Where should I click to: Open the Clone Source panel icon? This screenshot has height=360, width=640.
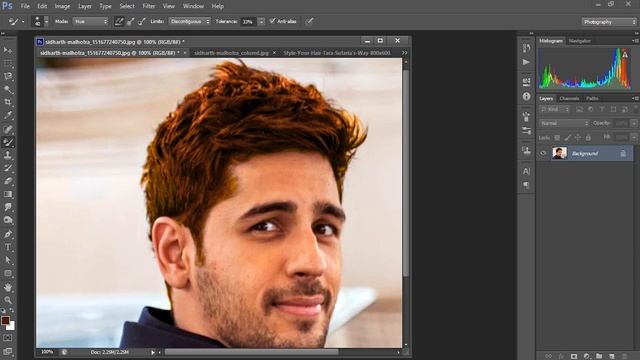coord(527,150)
